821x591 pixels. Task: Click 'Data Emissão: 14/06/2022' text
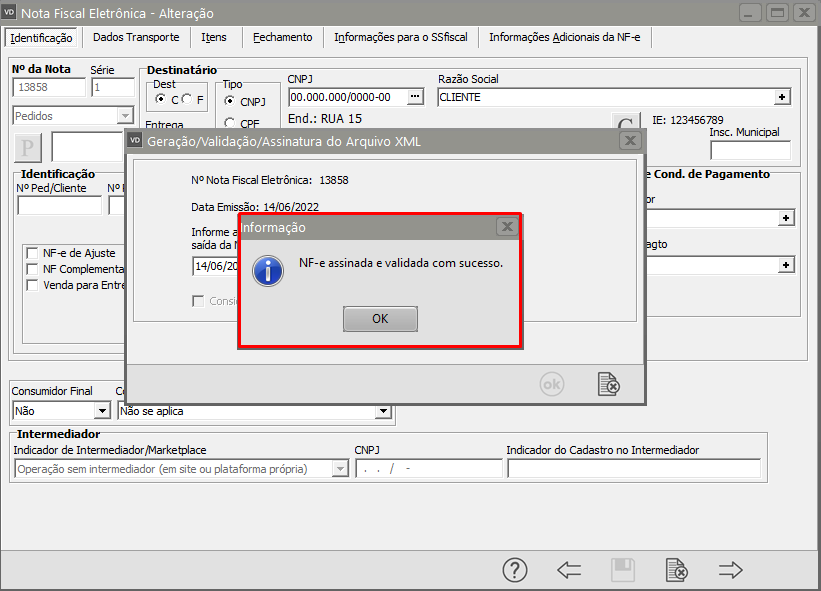(x=255, y=207)
